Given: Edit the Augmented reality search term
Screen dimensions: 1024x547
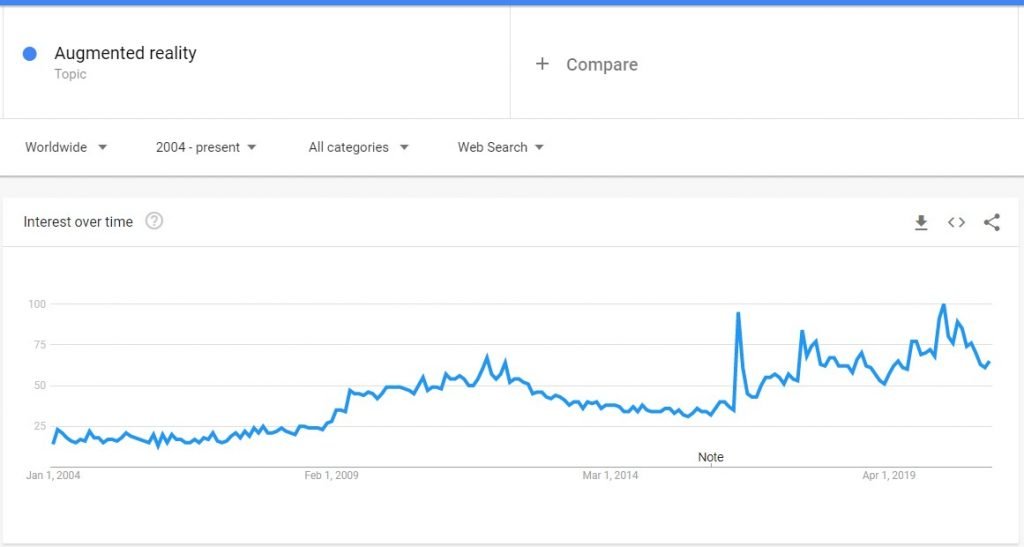Looking at the screenshot, I should (125, 54).
